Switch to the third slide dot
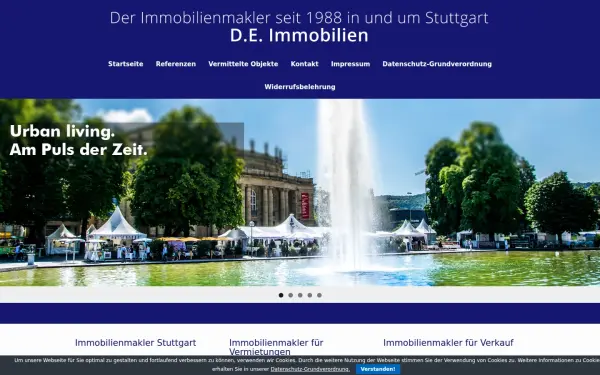The image size is (600, 375). point(300,295)
